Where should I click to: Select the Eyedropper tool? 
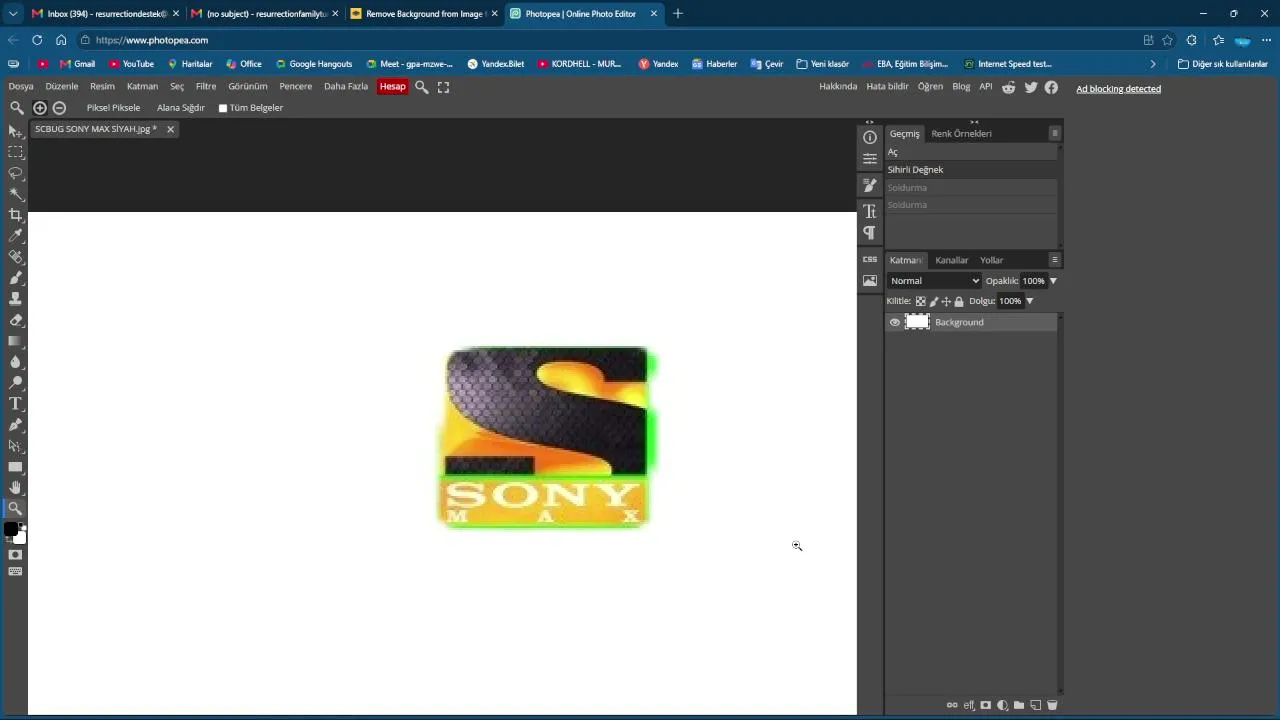15,236
